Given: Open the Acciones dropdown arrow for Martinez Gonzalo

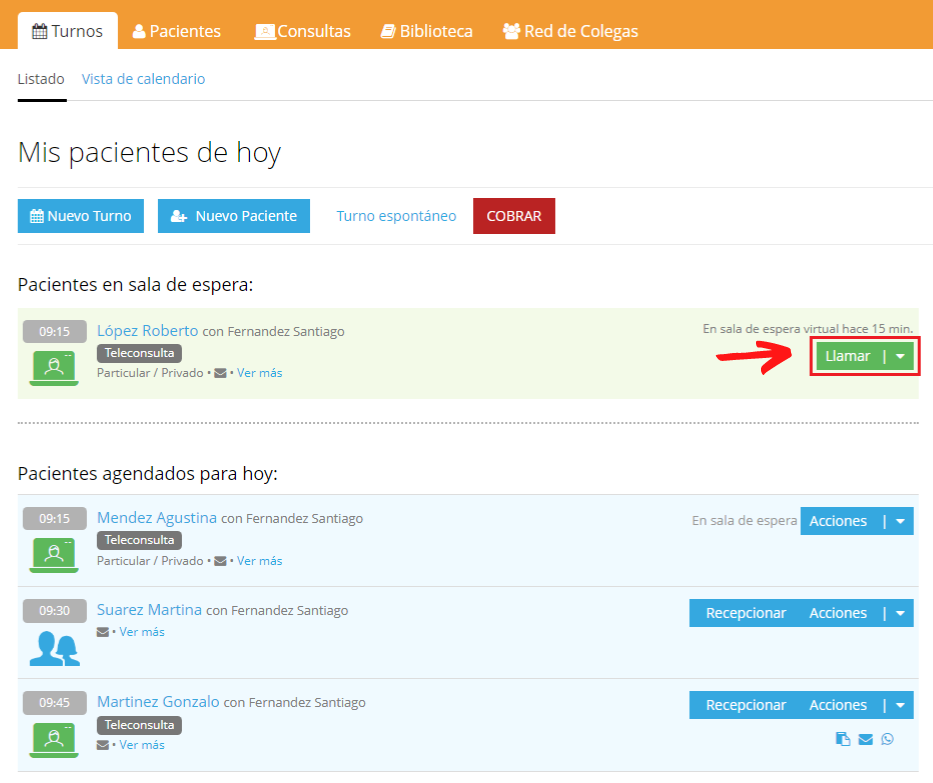Looking at the screenshot, I should 900,705.
